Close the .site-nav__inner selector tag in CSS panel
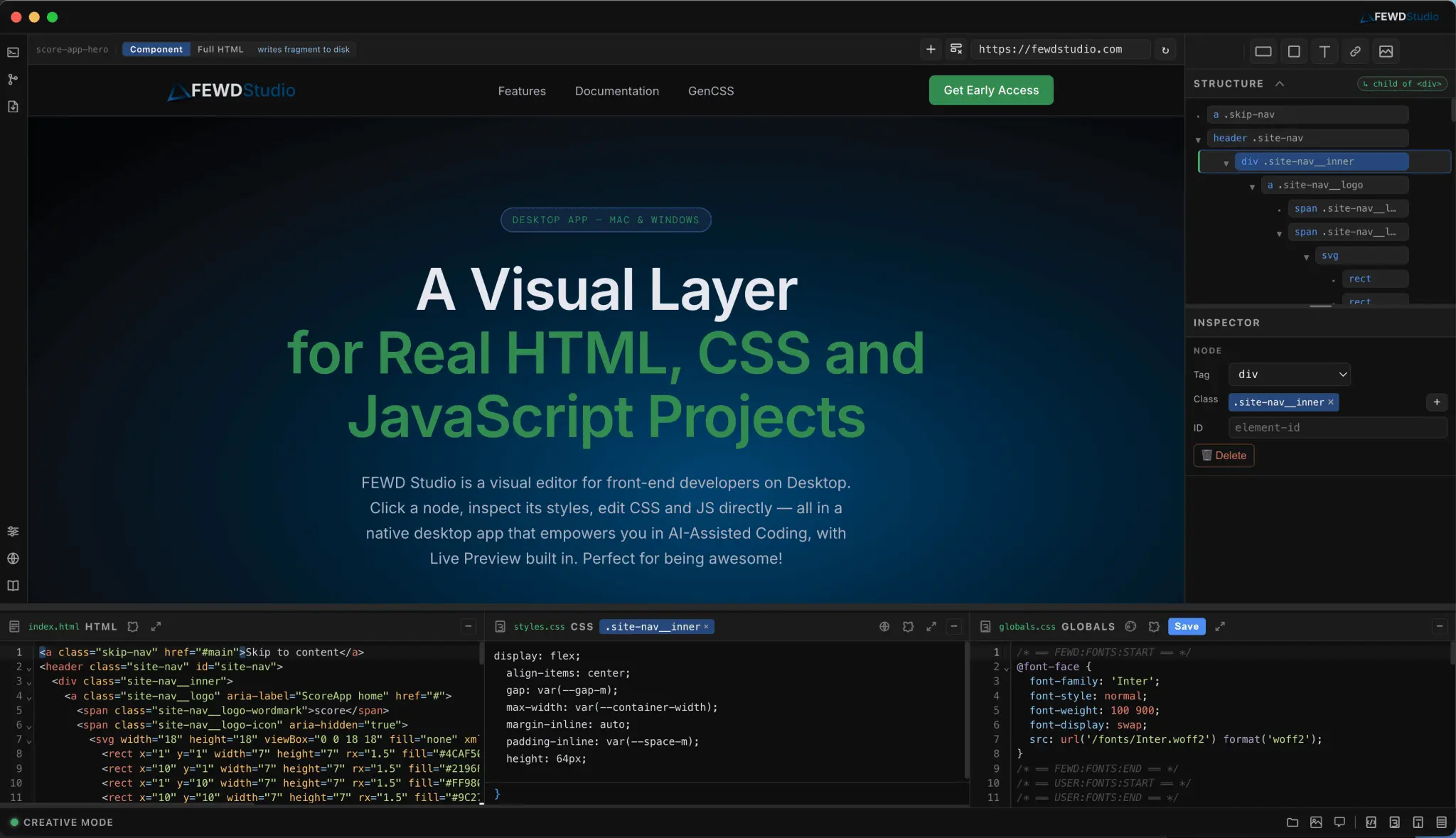This screenshot has width=1456, height=838. pyautogui.click(x=706, y=627)
